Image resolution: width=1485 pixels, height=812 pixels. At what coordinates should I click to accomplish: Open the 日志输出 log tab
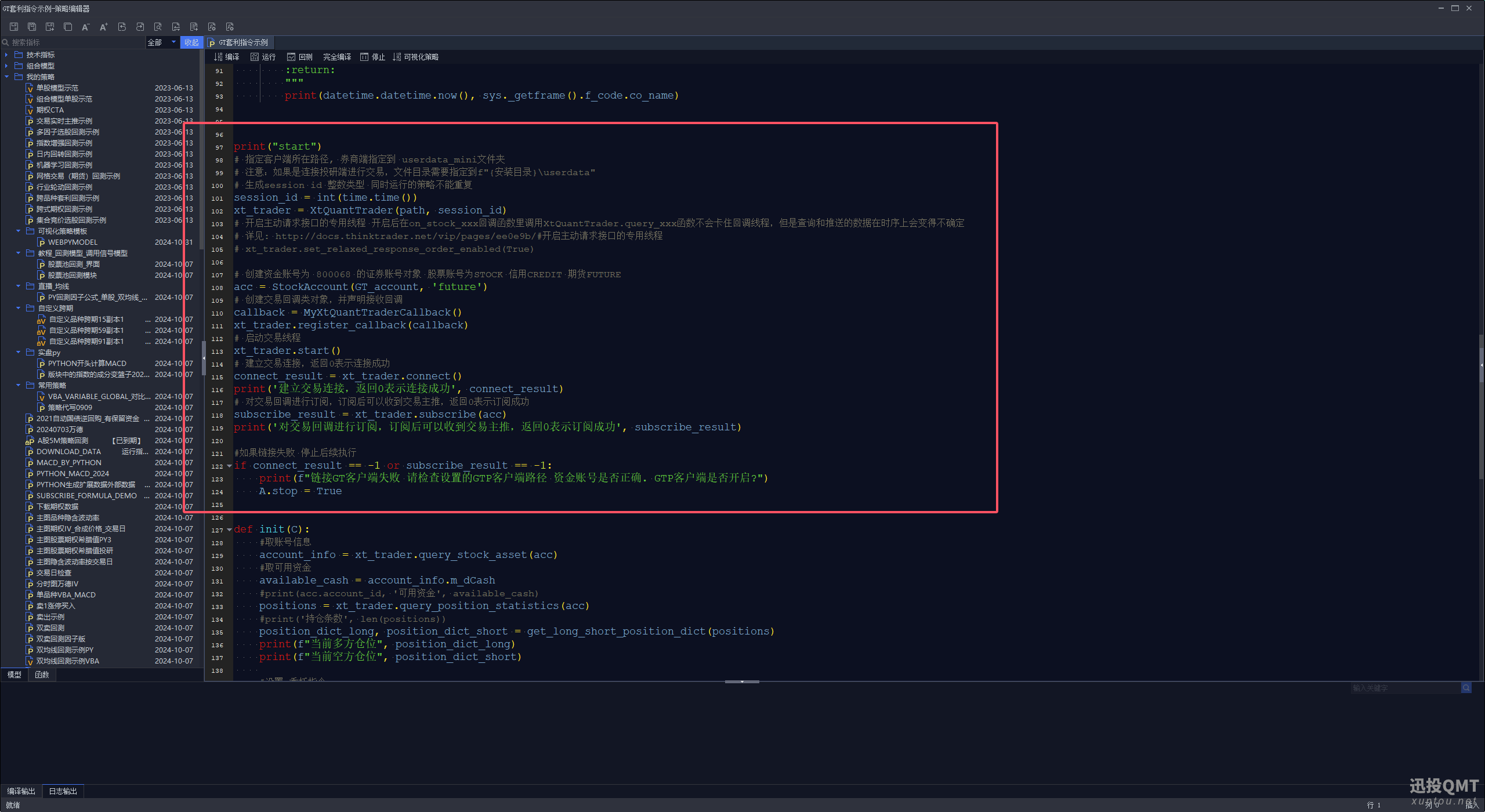pyautogui.click(x=63, y=791)
